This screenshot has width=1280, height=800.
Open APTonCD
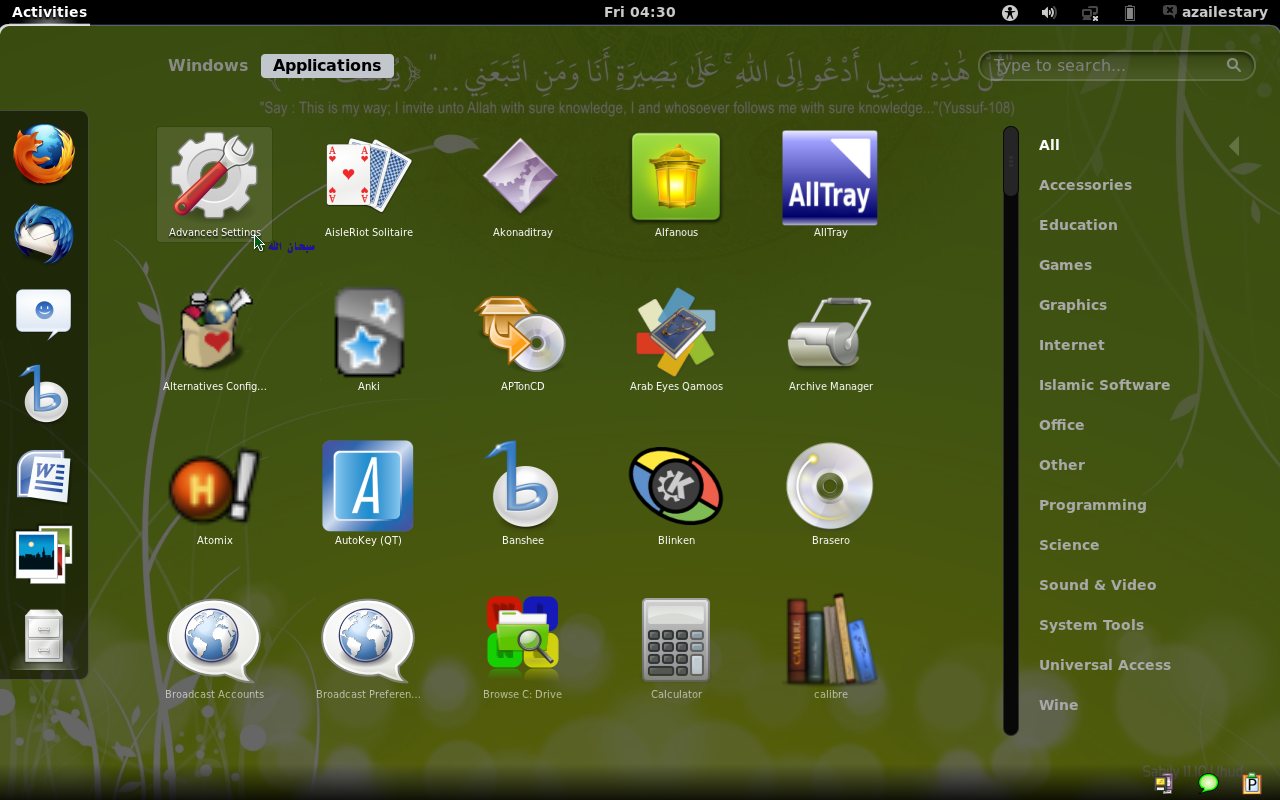522,332
